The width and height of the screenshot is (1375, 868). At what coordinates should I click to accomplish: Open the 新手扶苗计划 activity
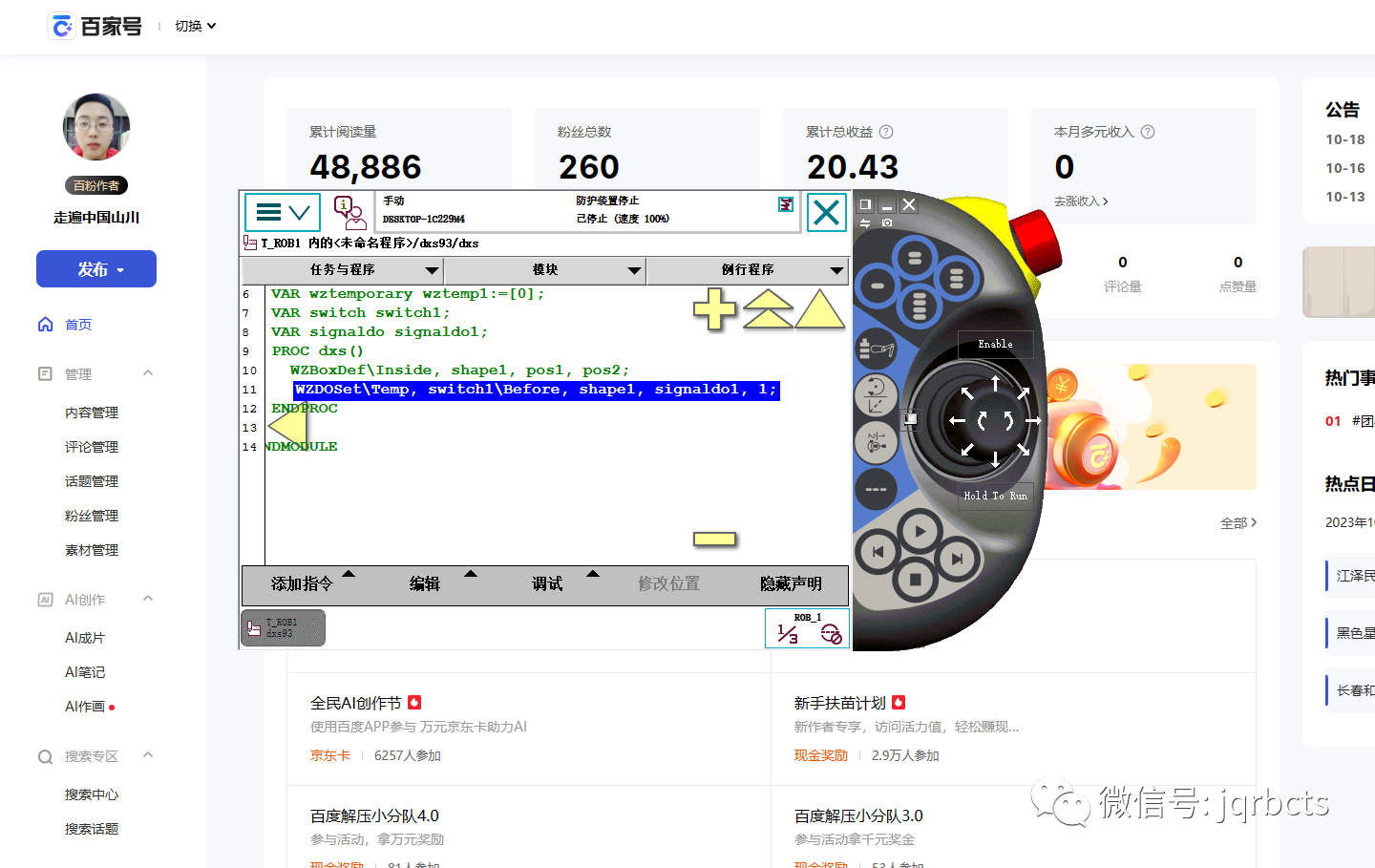[840, 703]
